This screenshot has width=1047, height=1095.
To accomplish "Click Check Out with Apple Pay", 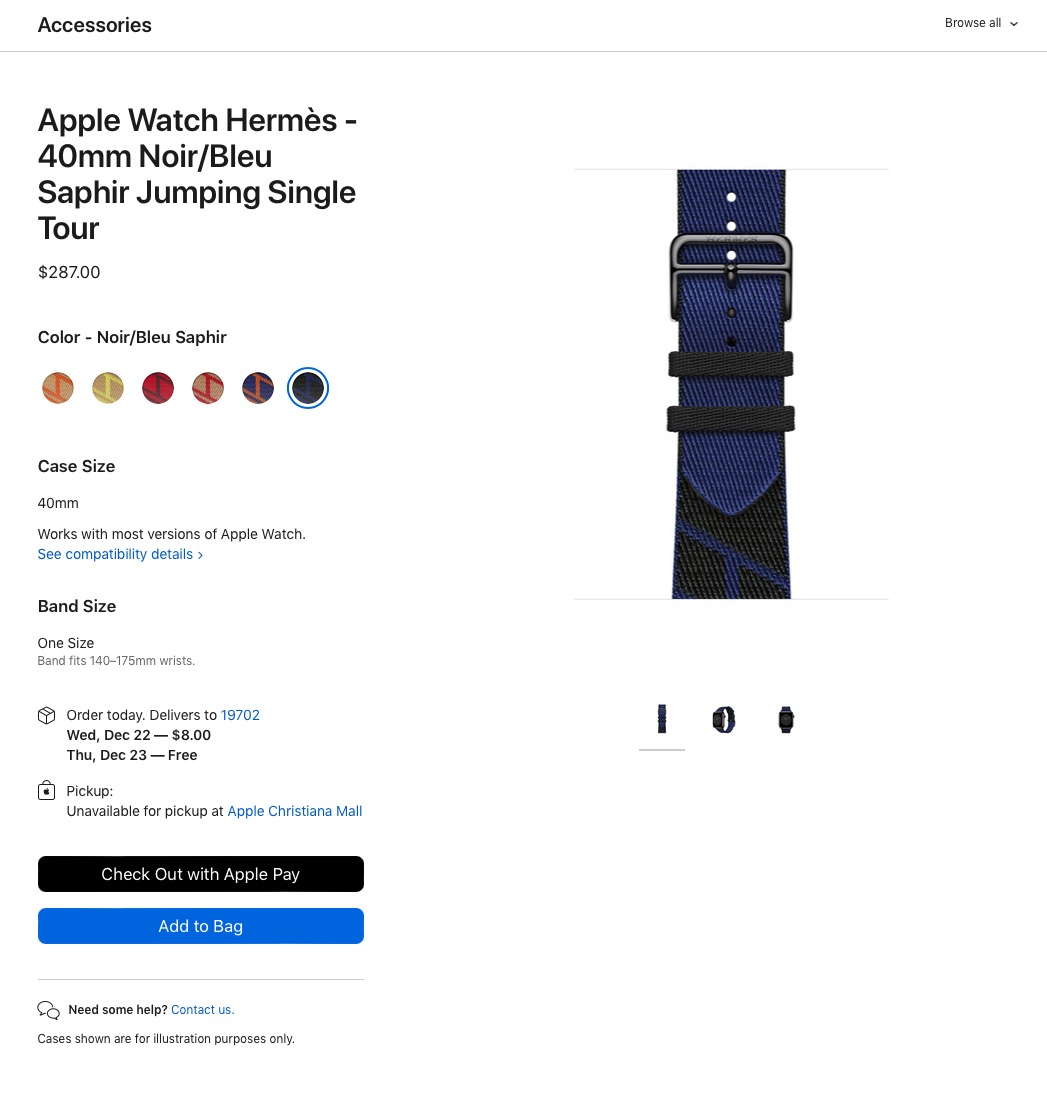I will point(200,874).
